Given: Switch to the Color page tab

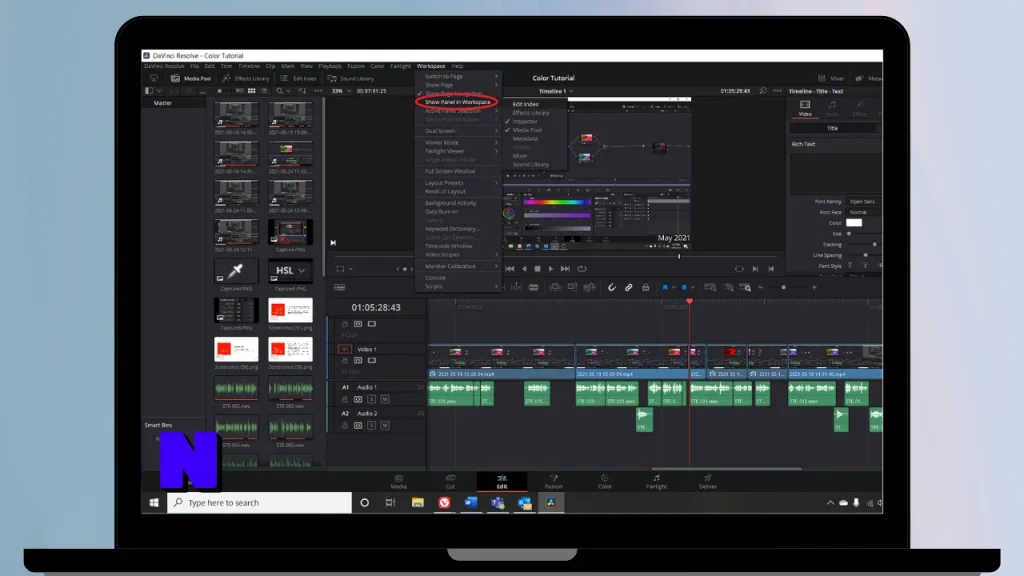Looking at the screenshot, I should 605,481.
